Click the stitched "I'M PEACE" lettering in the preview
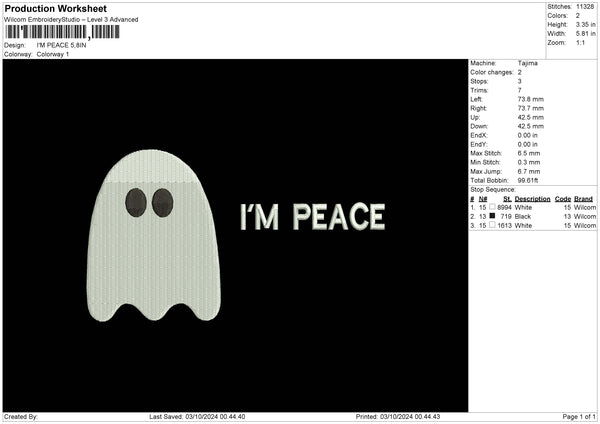Viewport: 600px width, 424px height. tap(313, 217)
